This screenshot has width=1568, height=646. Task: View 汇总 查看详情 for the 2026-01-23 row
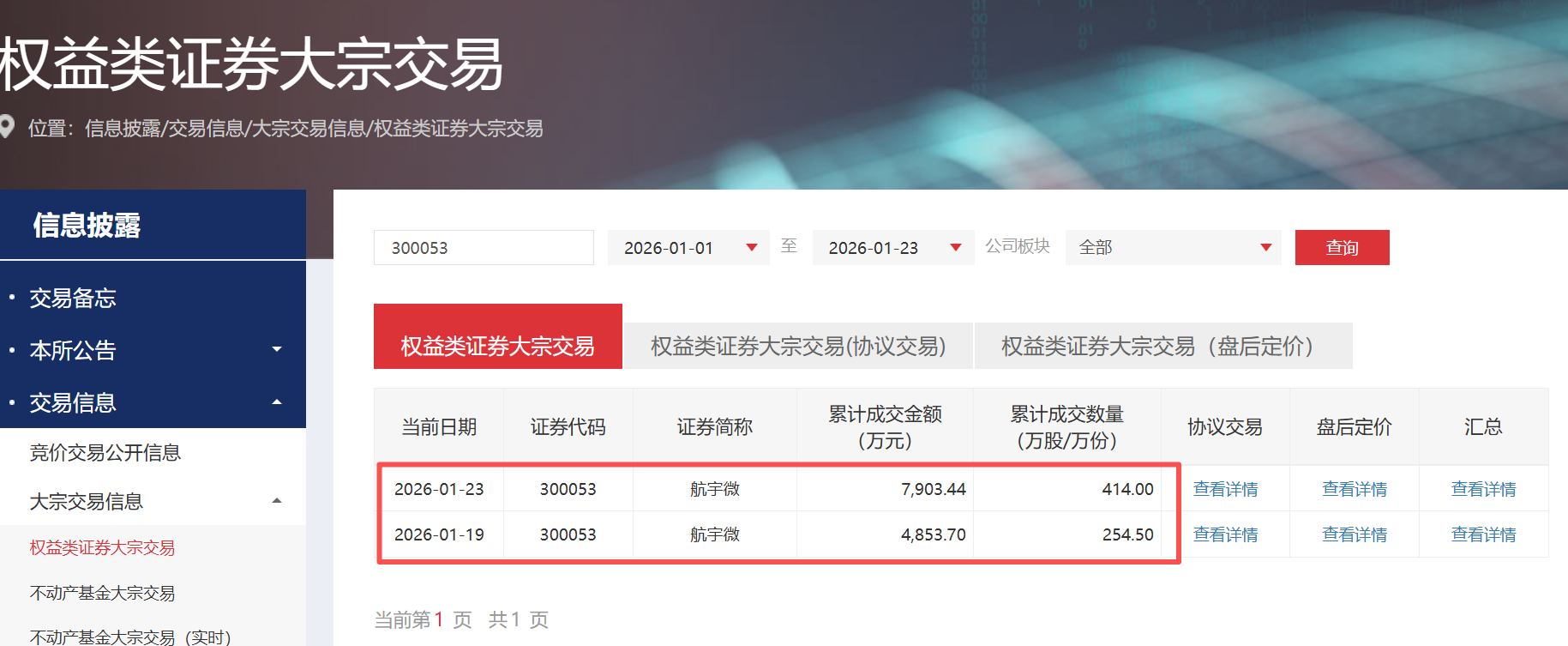tap(1483, 489)
